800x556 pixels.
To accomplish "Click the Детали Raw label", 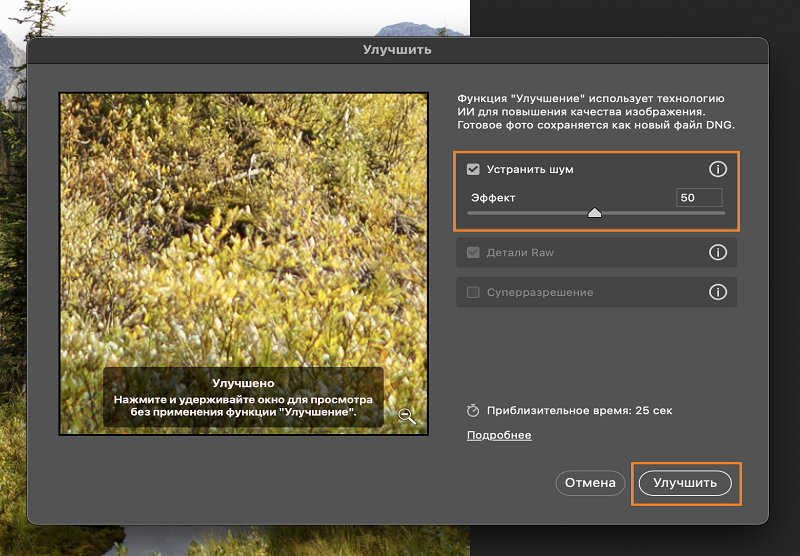I will coord(520,252).
